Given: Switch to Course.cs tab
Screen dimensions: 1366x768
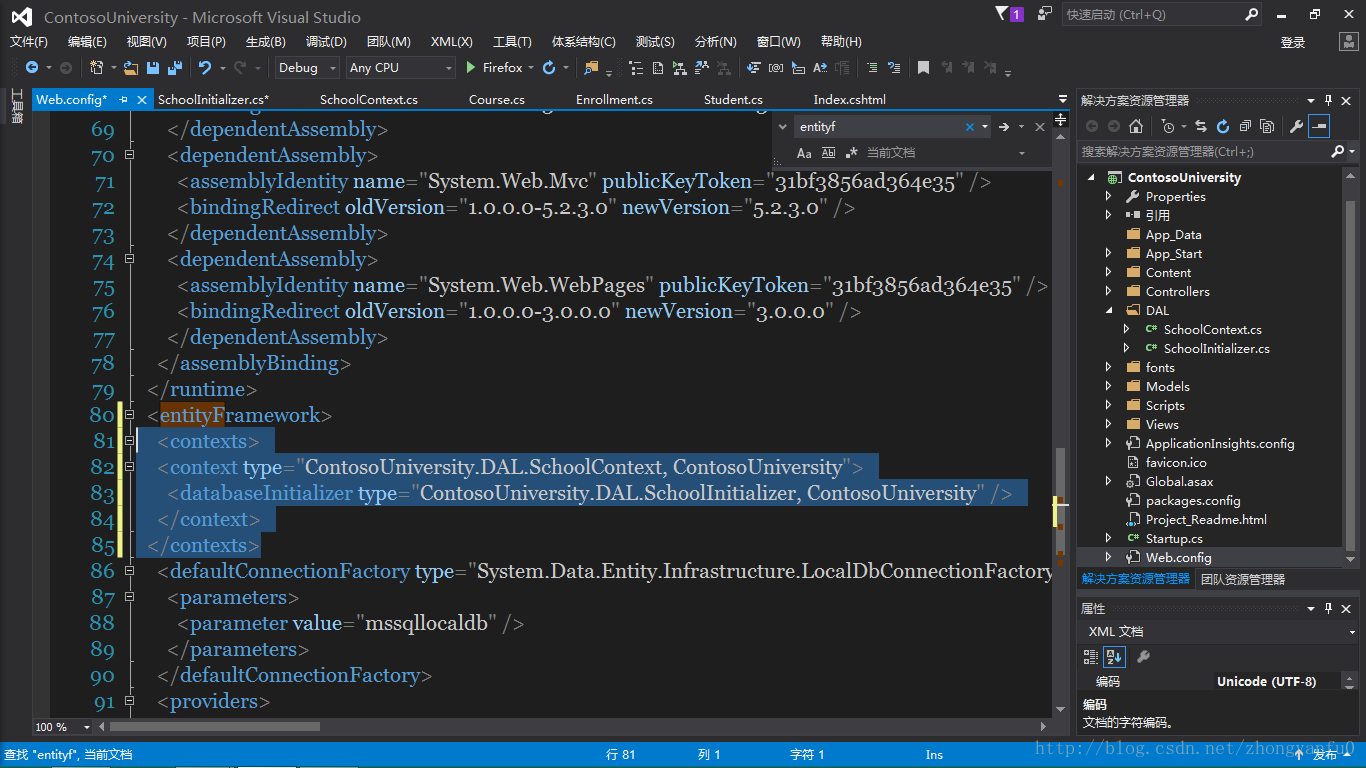Looking at the screenshot, I should (x=497, y=100).
